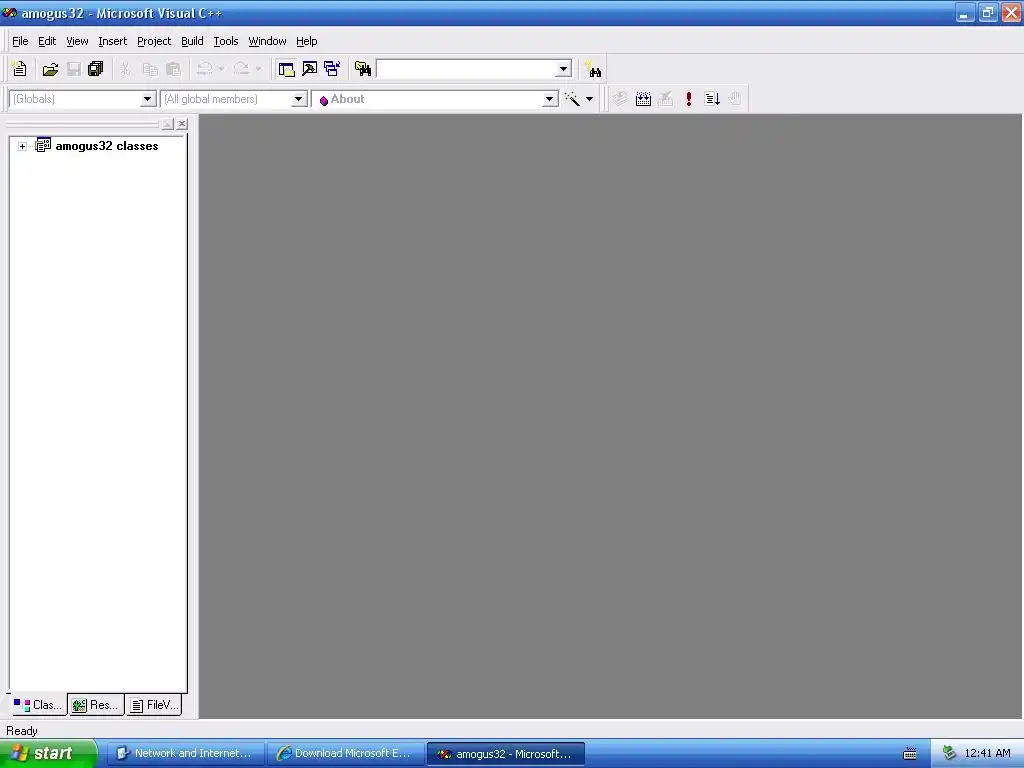Click the taskbar keyboard tray icon
Image resolution: width=1024 pixels, height=768 pixels.
coord(910,754)
